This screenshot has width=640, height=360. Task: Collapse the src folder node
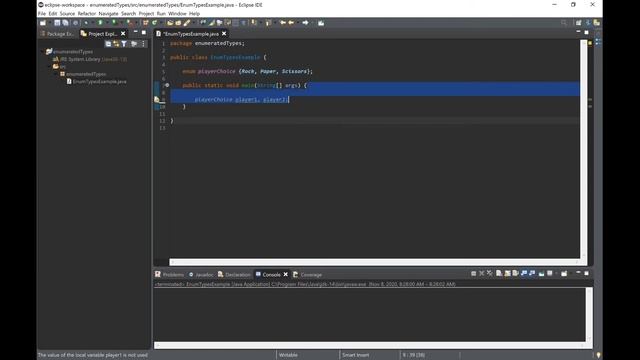[x=49, y=67]
